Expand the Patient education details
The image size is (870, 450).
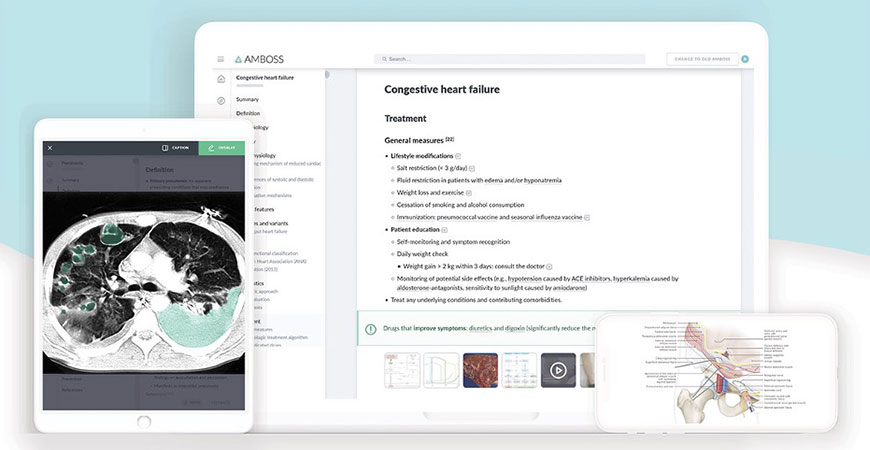click(x=444, y=230)
